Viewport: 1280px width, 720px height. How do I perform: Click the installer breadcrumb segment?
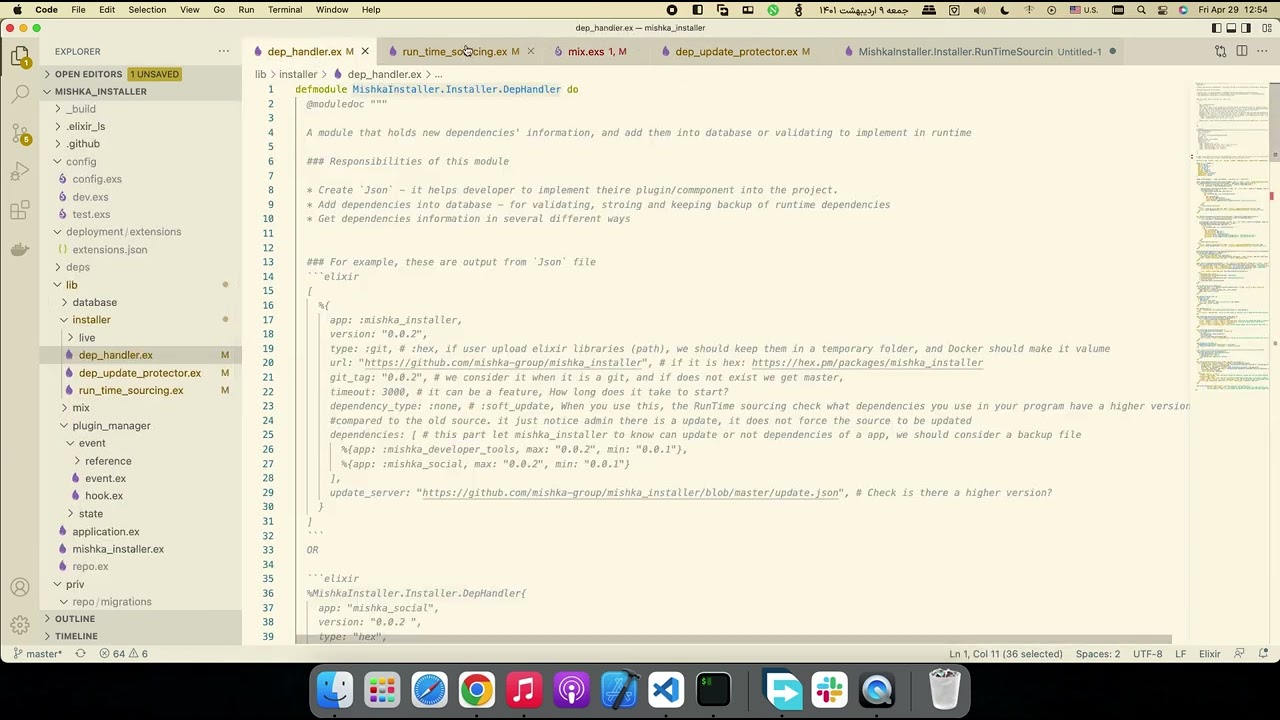pos(298,74)
